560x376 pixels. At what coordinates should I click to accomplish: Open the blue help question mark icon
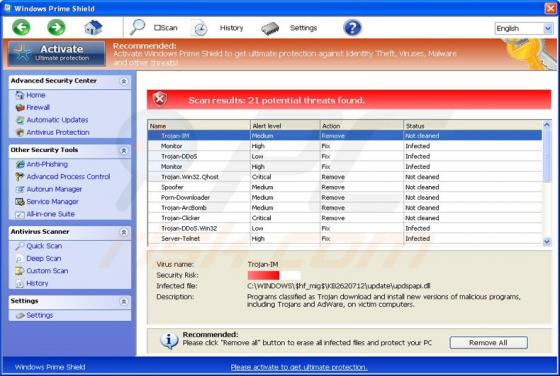coord(352,27)
